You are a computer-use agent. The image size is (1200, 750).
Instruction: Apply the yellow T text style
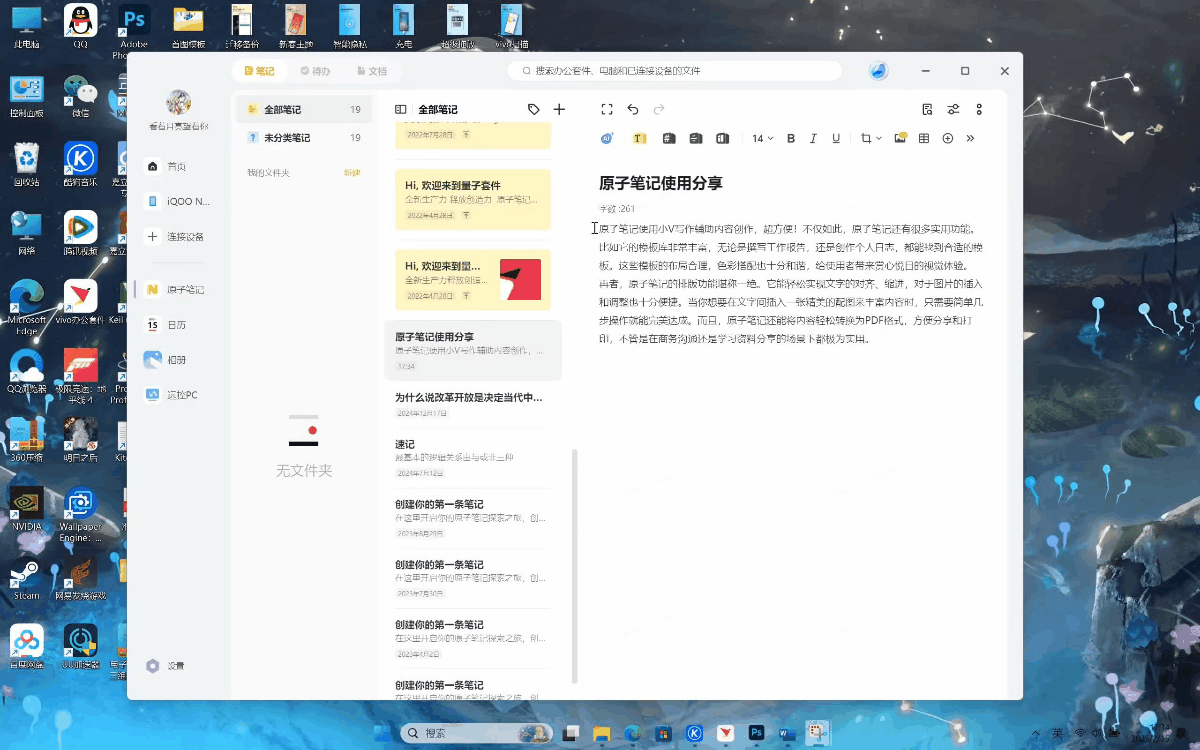640,138
